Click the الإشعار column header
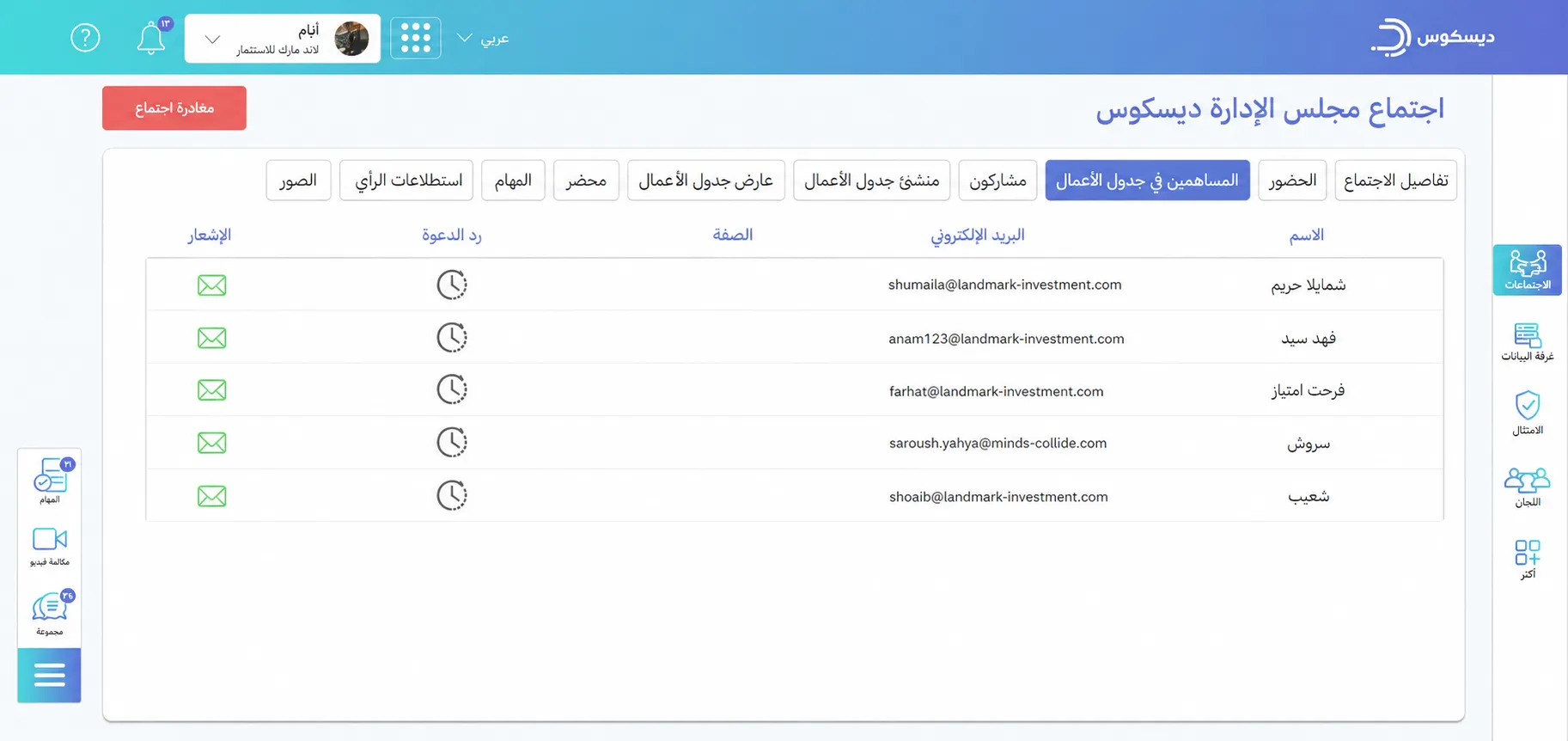Screen dimensions: 1568x741 pos(210,236)
